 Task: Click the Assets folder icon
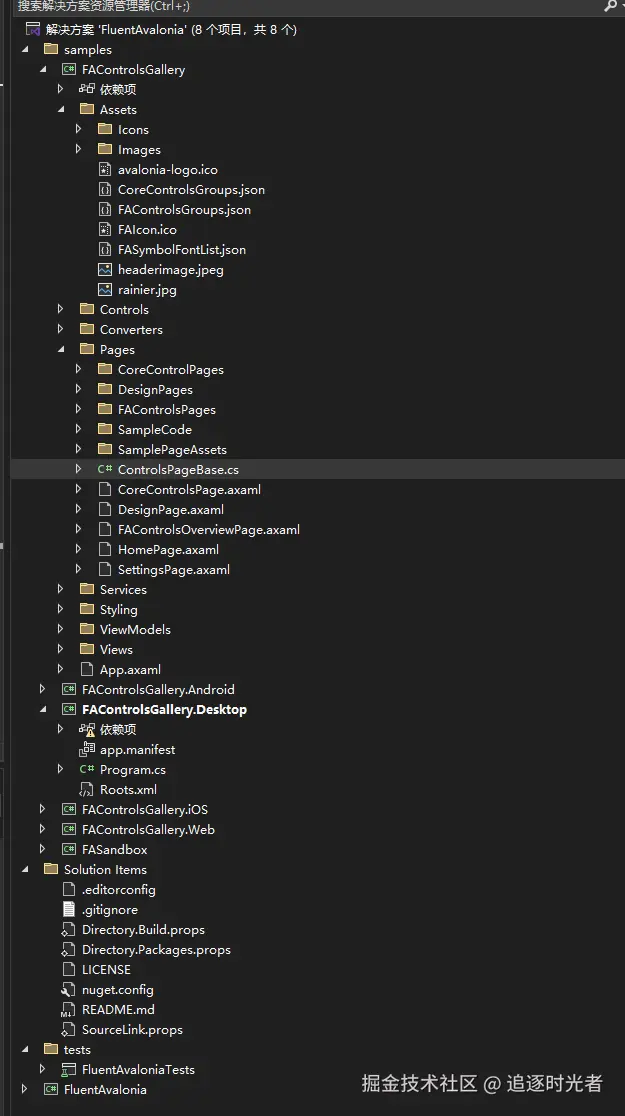pyautogui.click(x=87, y=110)
